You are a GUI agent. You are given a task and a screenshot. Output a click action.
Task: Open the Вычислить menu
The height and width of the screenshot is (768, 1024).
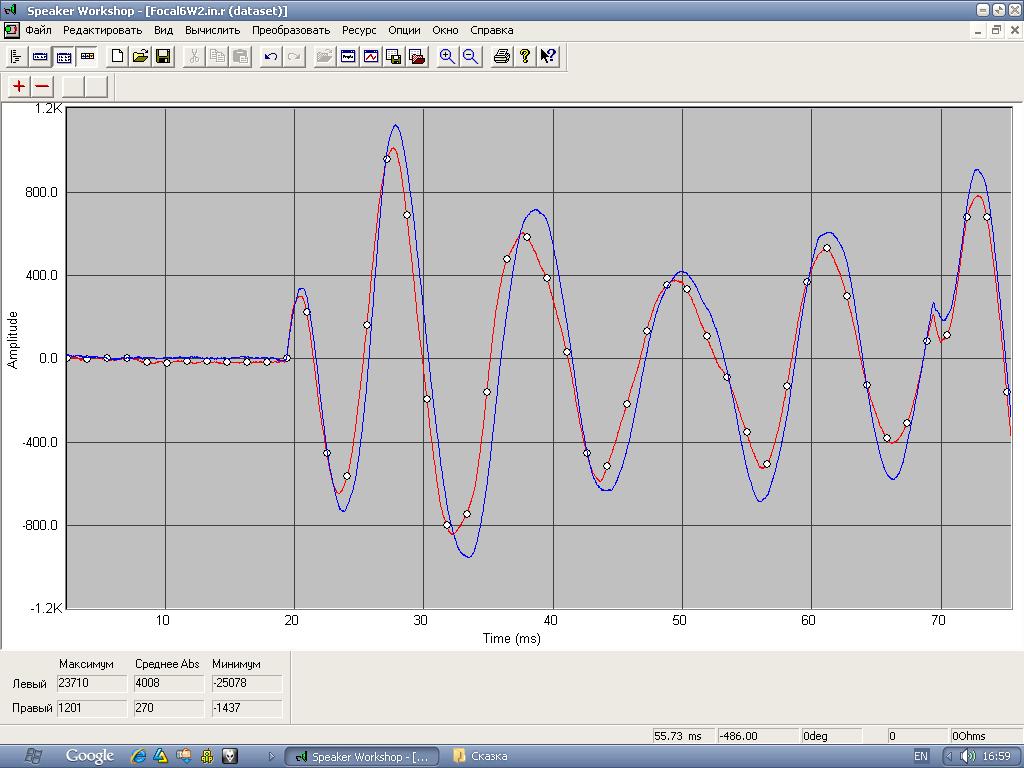tap(212, 30)
